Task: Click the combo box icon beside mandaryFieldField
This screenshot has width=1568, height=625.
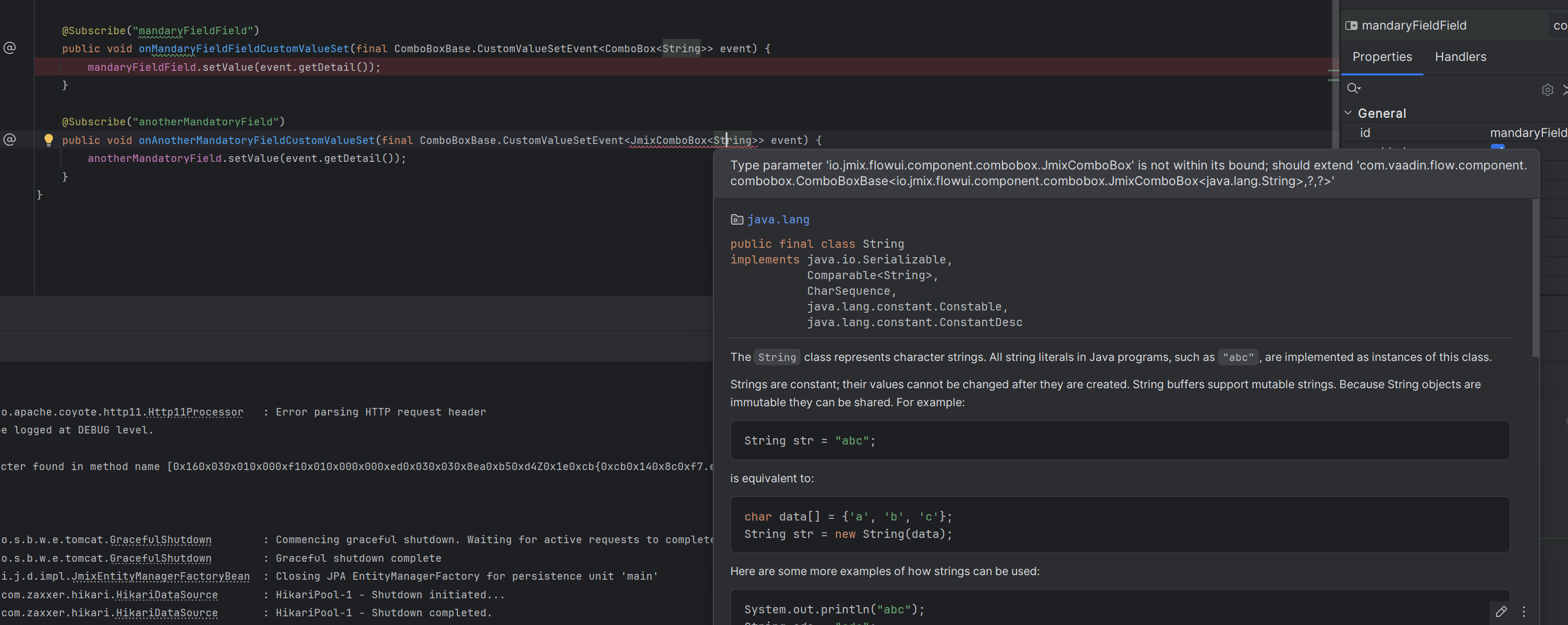Action: (x=1351, y=26)
